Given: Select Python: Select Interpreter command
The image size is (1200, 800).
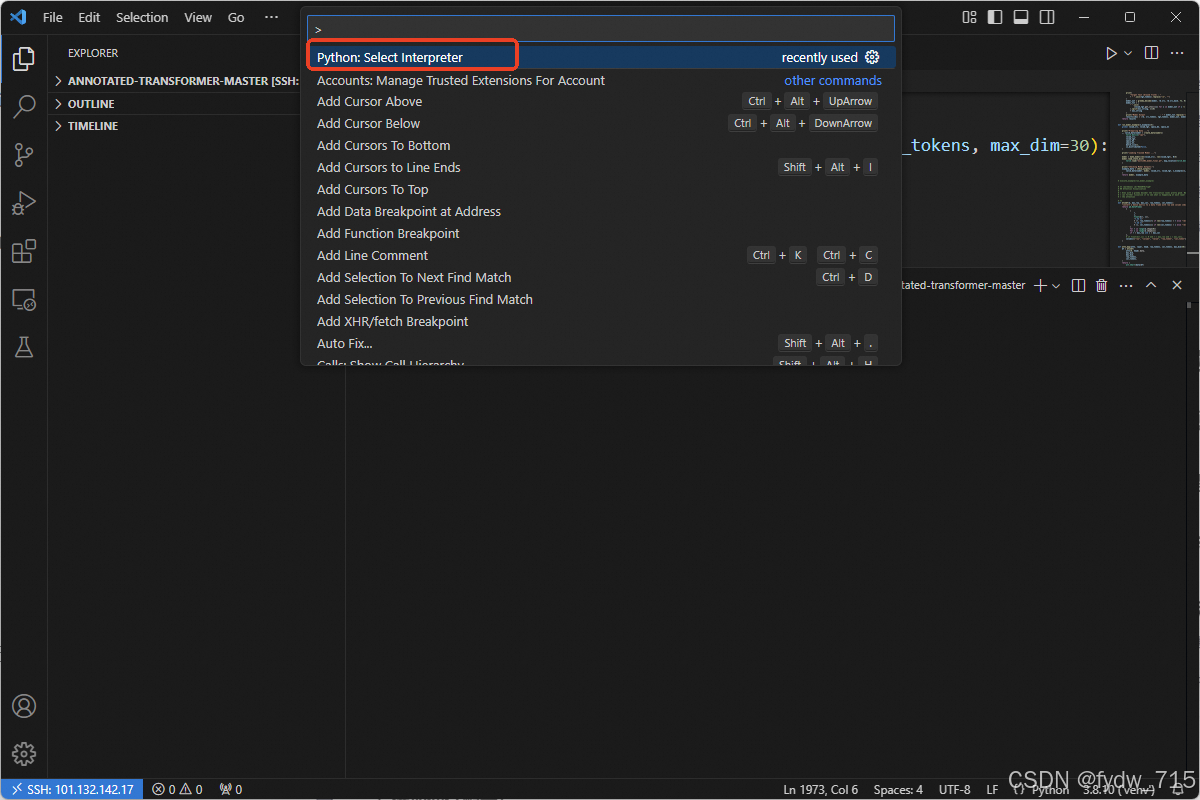Looking at the screenshot, I should click(601, 57).
